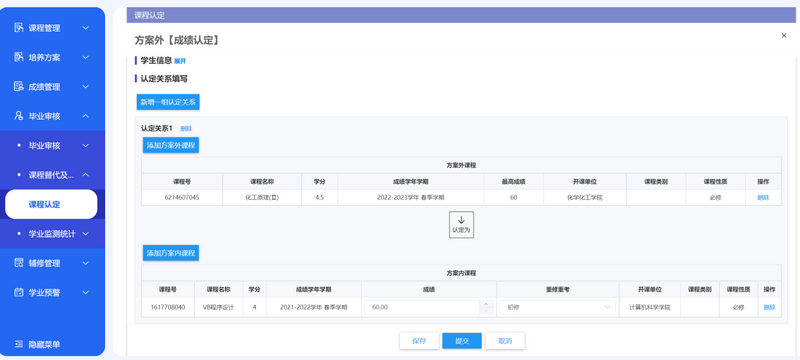Open the 重修重考 dropdown showing 初修
Image resolution: width=800 pixels, height=360 pixels.
tap(558, 307)
